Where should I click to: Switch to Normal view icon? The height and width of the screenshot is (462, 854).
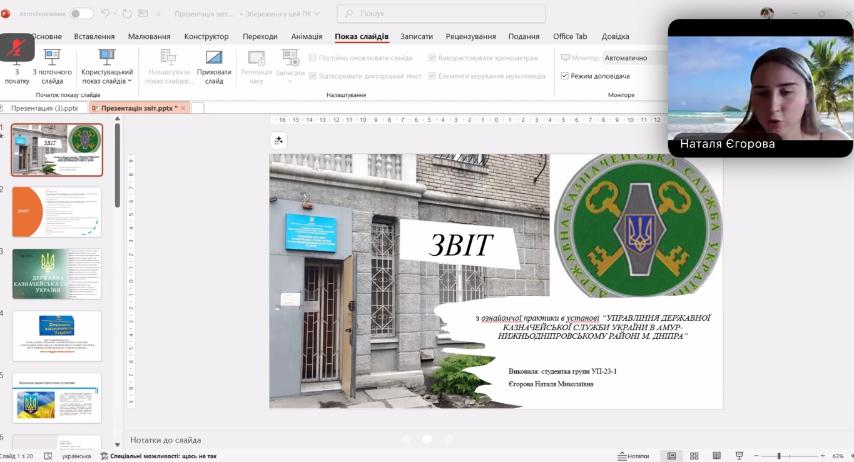point(672,456)
